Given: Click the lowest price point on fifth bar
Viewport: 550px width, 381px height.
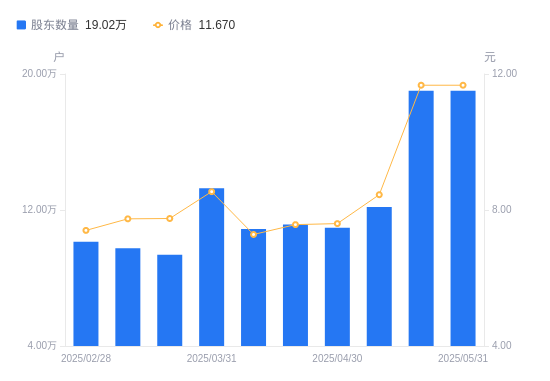Looking at the screenshot, I should [254, 234].
